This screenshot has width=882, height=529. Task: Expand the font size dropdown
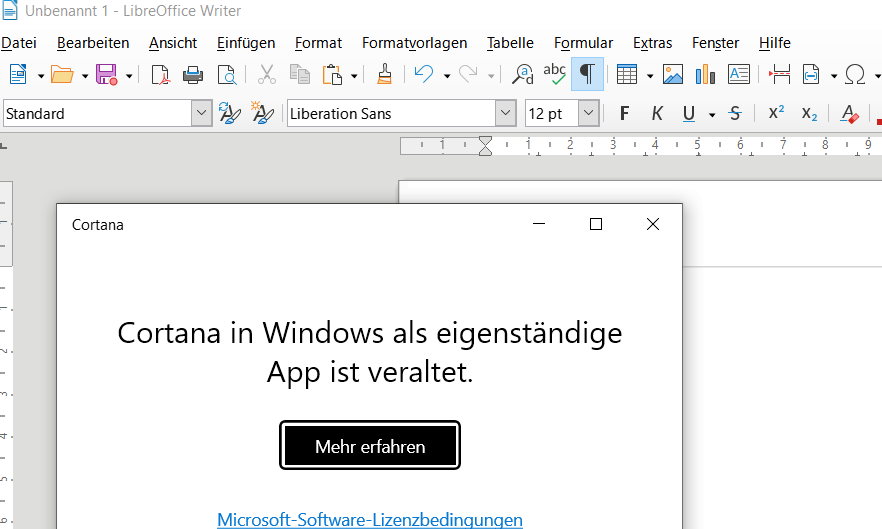[588, 113]
